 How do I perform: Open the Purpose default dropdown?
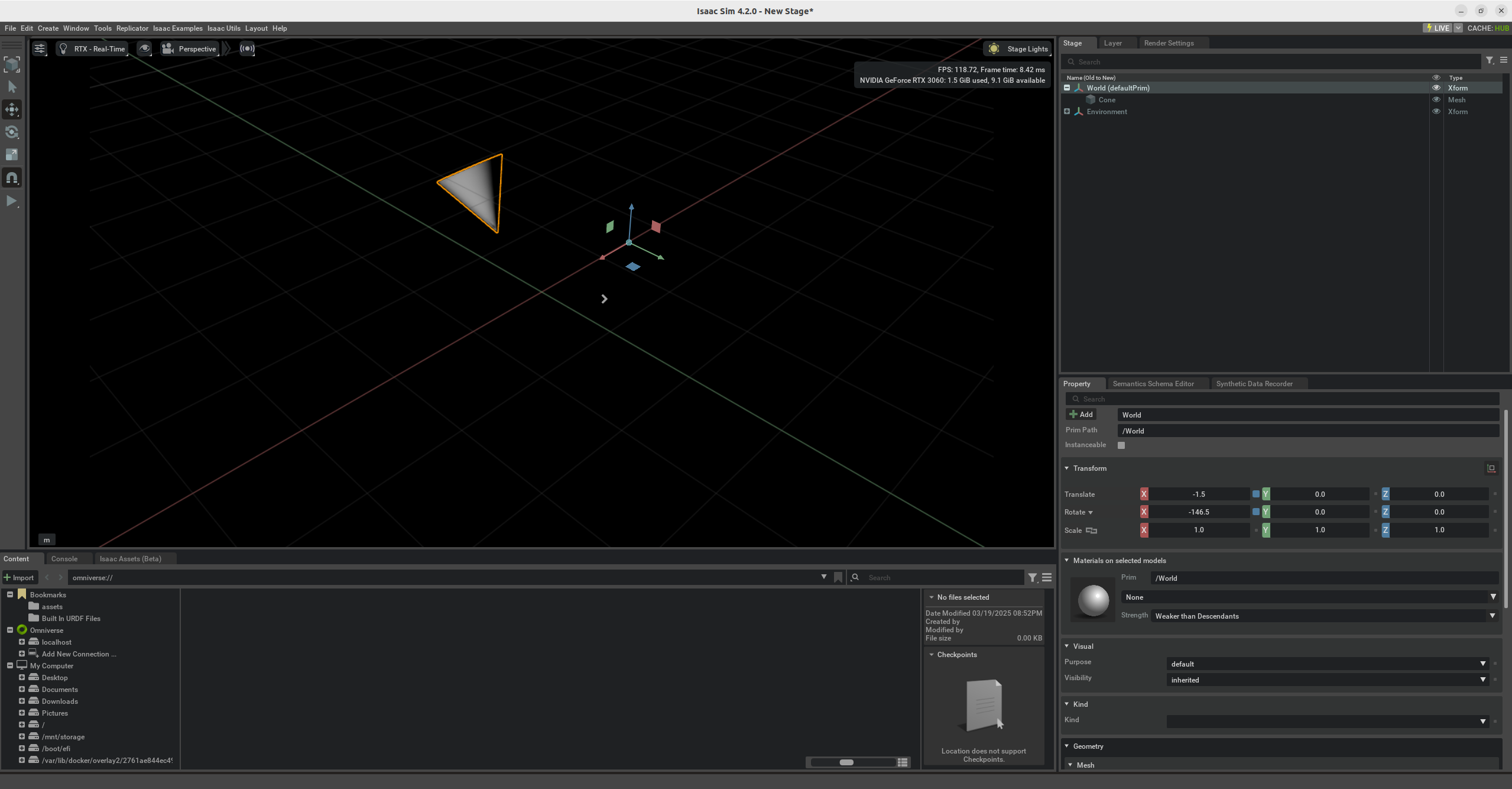(x=1327, y=664)
